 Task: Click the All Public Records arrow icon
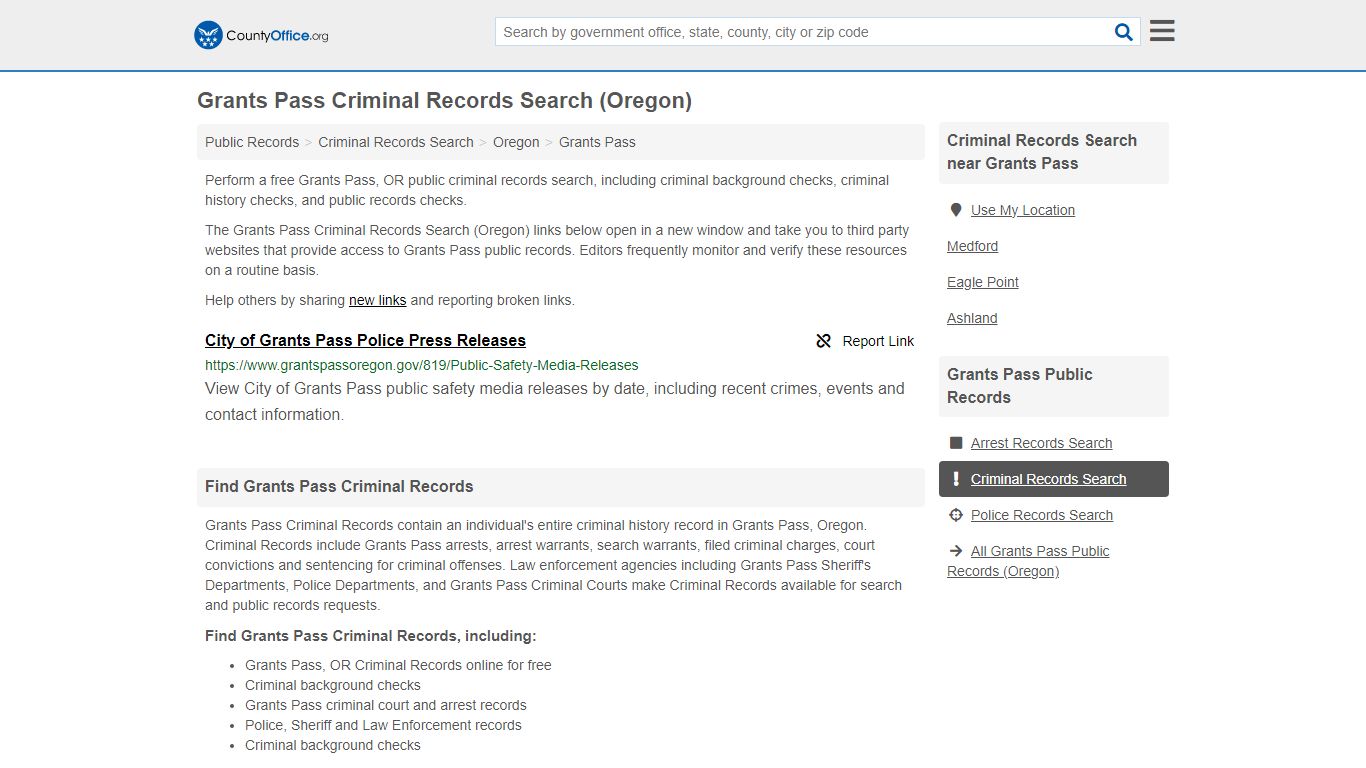tap(956, 551)
